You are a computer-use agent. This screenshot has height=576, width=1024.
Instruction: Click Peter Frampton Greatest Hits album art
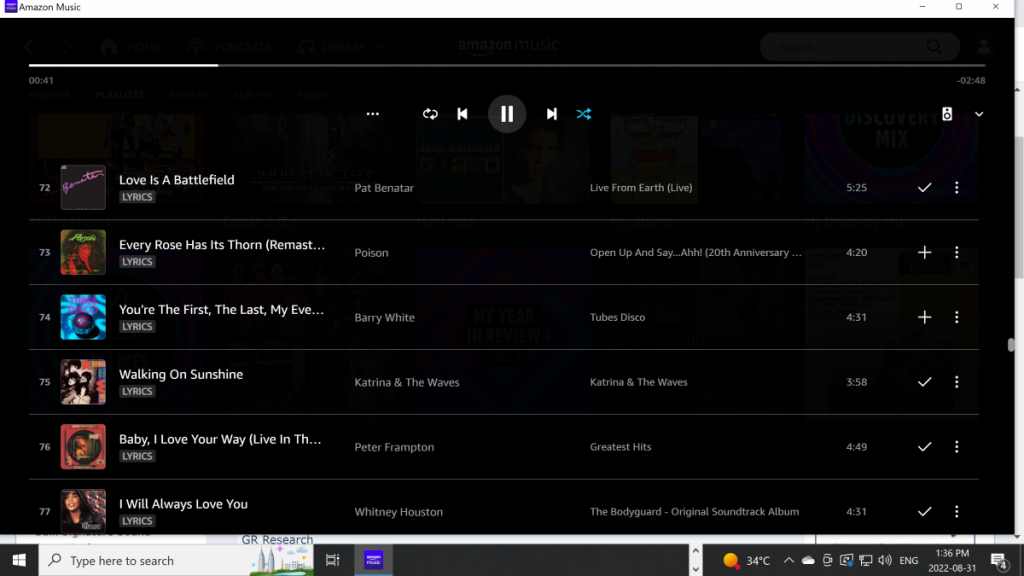(83, 447)
